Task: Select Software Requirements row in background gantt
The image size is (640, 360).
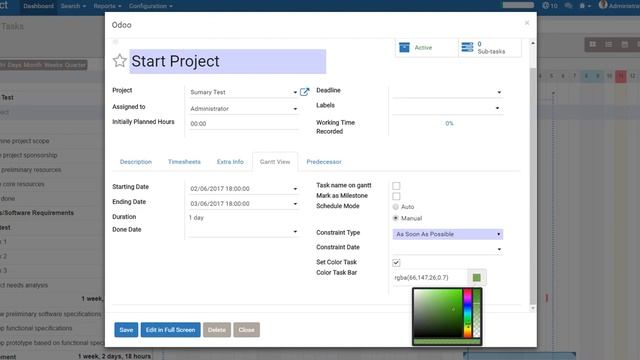Action: coord(38,213)
